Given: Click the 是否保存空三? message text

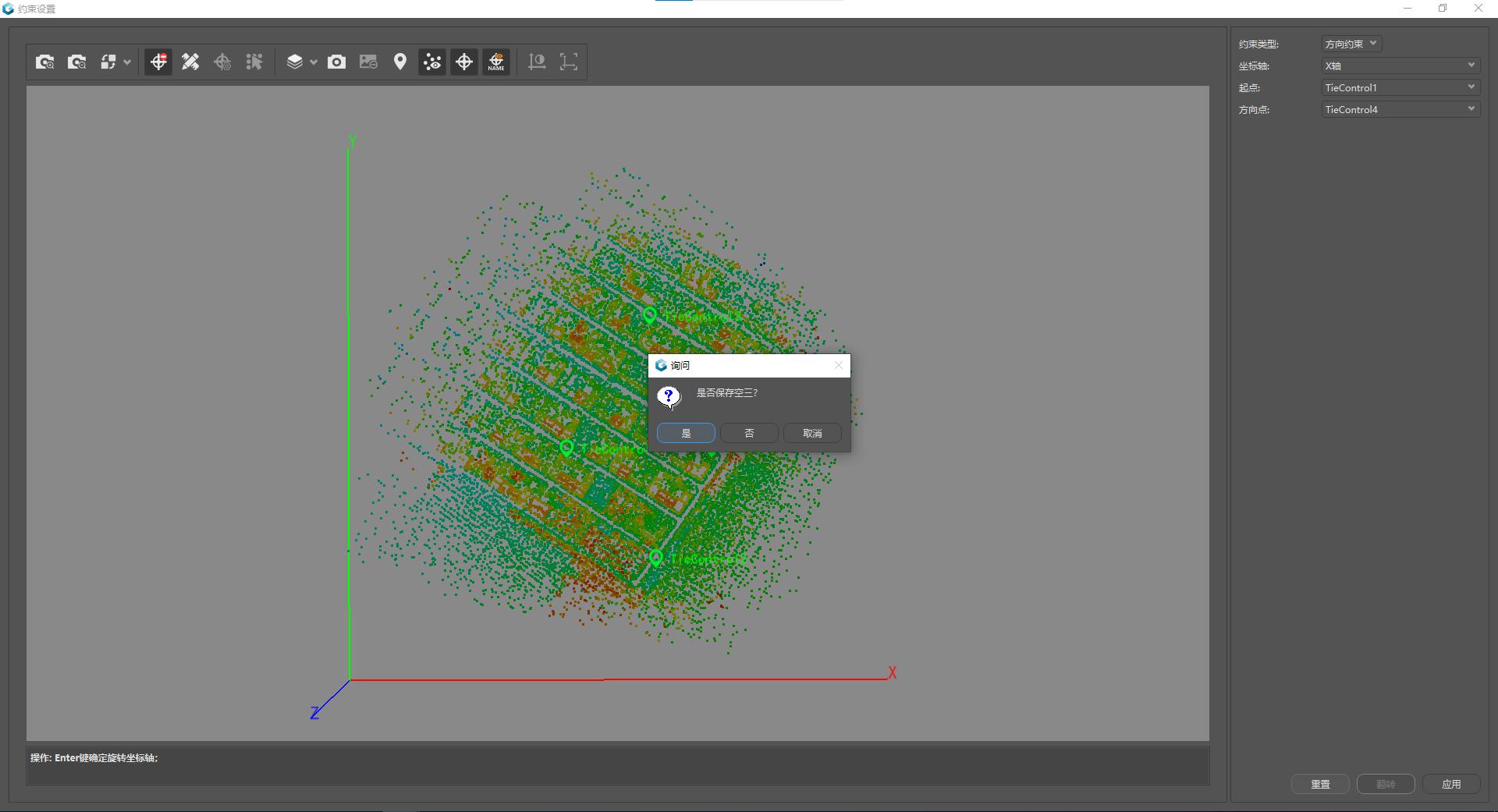Looking at the screenshot, I should (x=727, y=392).
